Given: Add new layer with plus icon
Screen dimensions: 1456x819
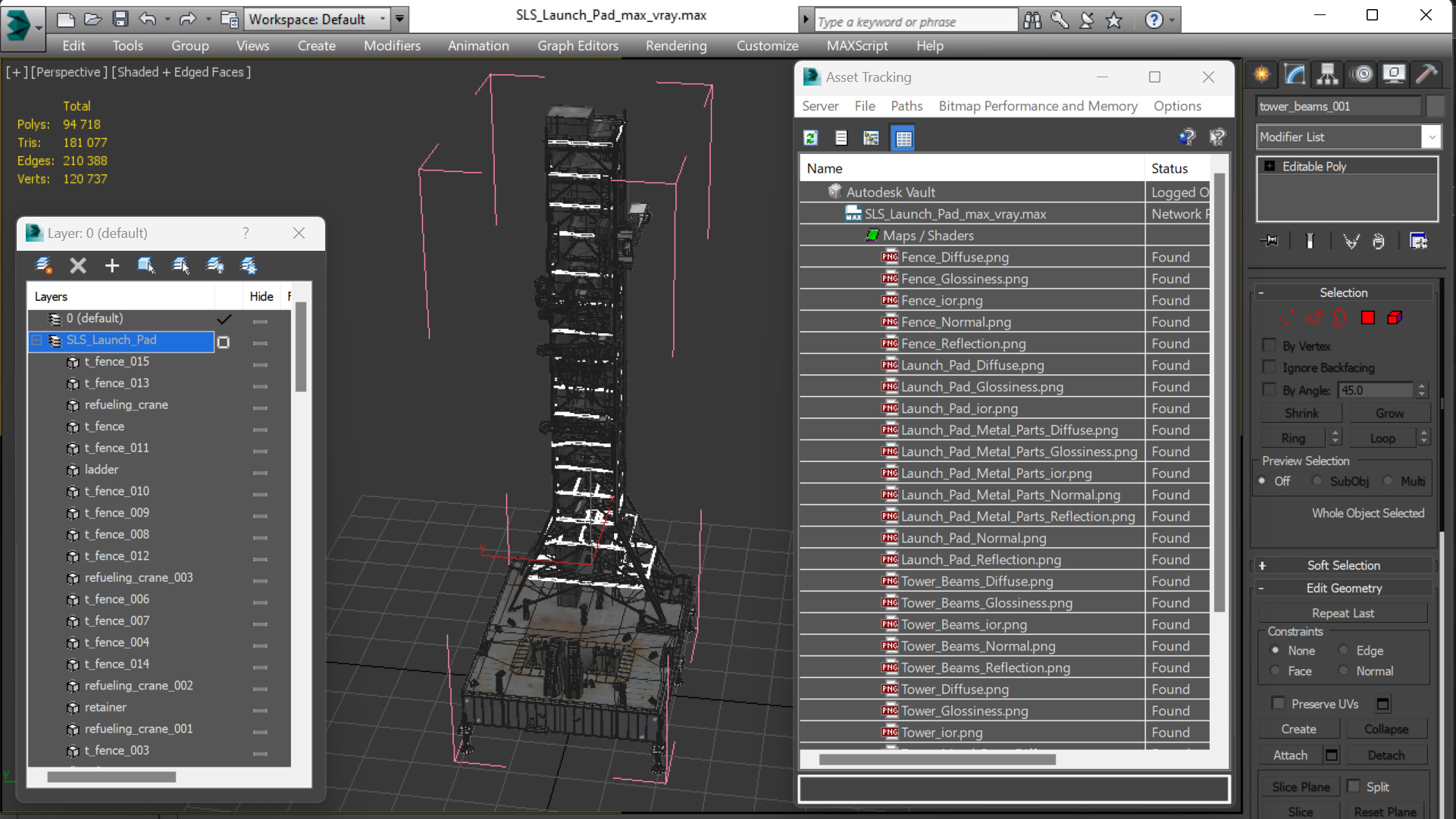Looking at the screenshot, I should point(112,265).
